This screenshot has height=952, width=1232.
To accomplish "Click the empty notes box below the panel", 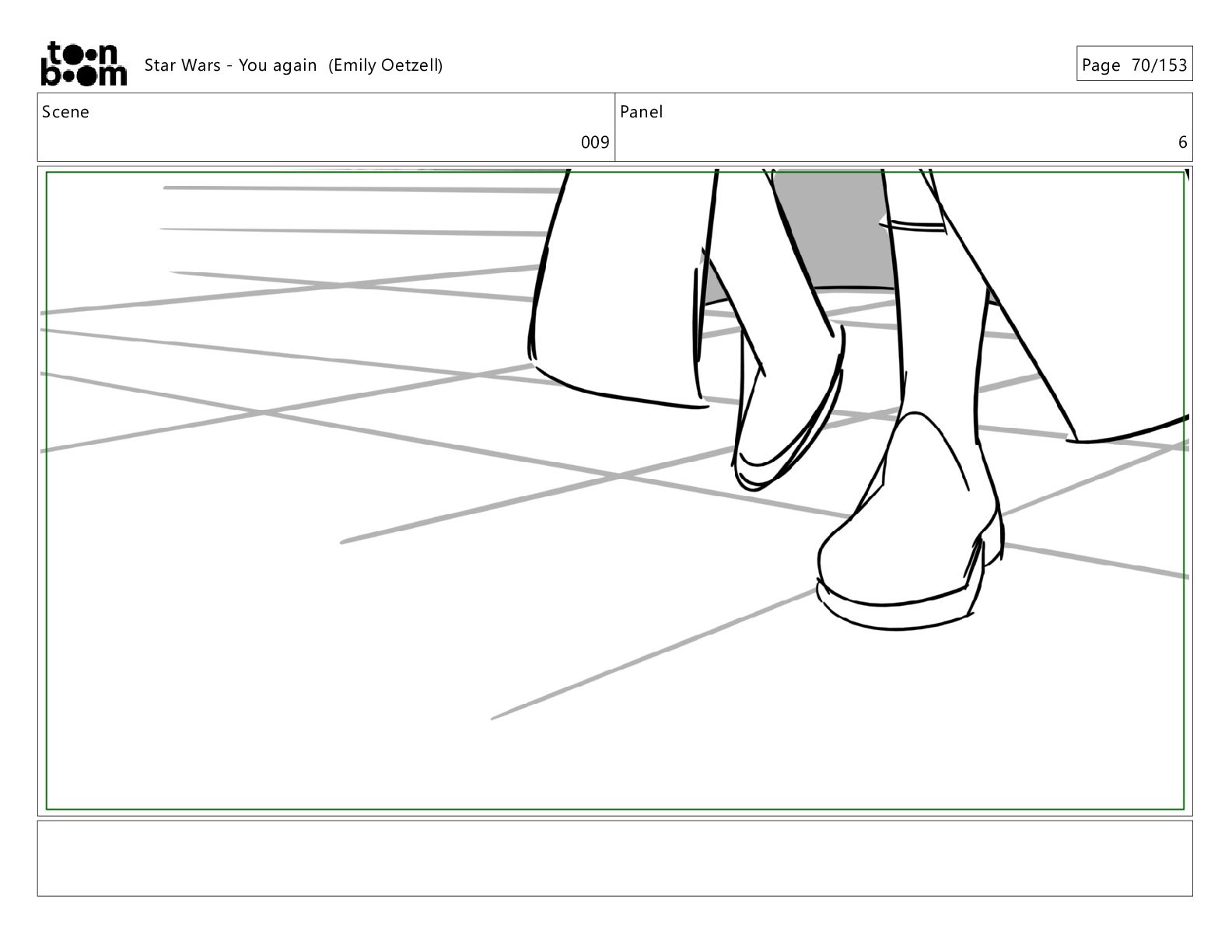I will click(x=614, y=858).
